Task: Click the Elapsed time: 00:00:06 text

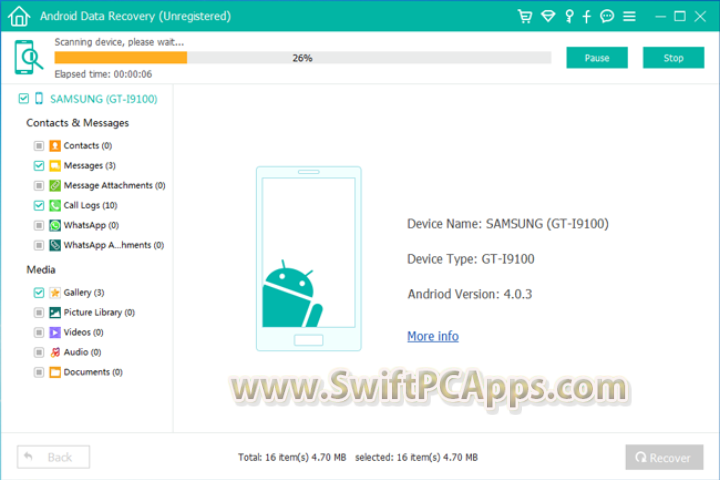Action: (x=103, y=74)
